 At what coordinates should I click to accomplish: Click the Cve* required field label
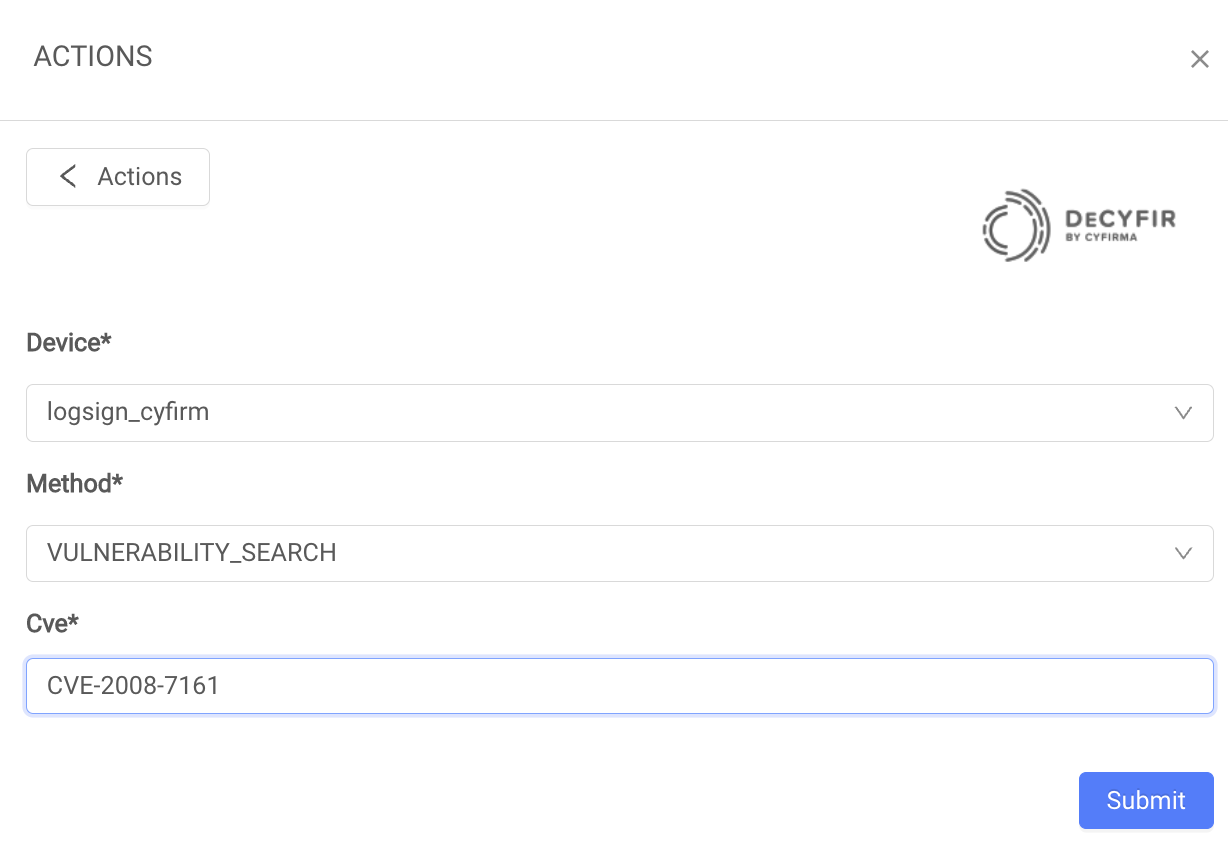tap(52, 622)
